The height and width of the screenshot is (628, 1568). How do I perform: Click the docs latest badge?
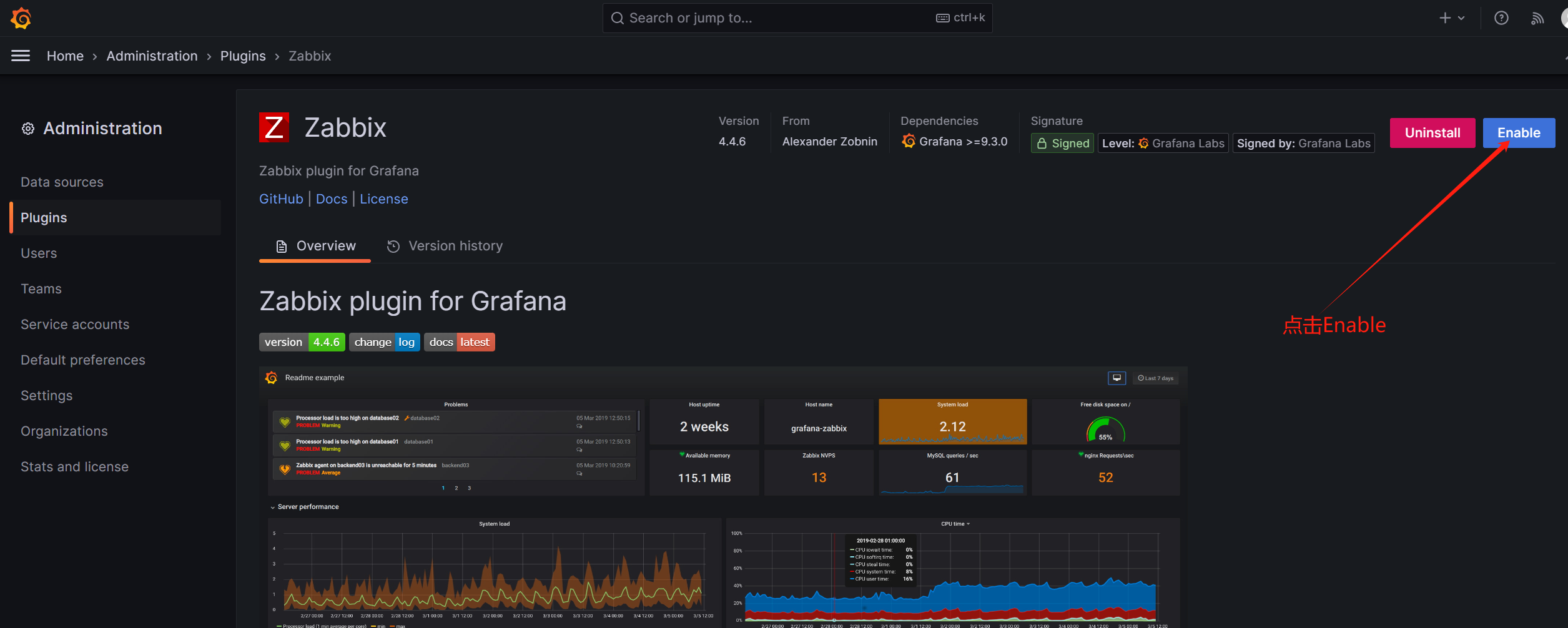tap(460, 342)
